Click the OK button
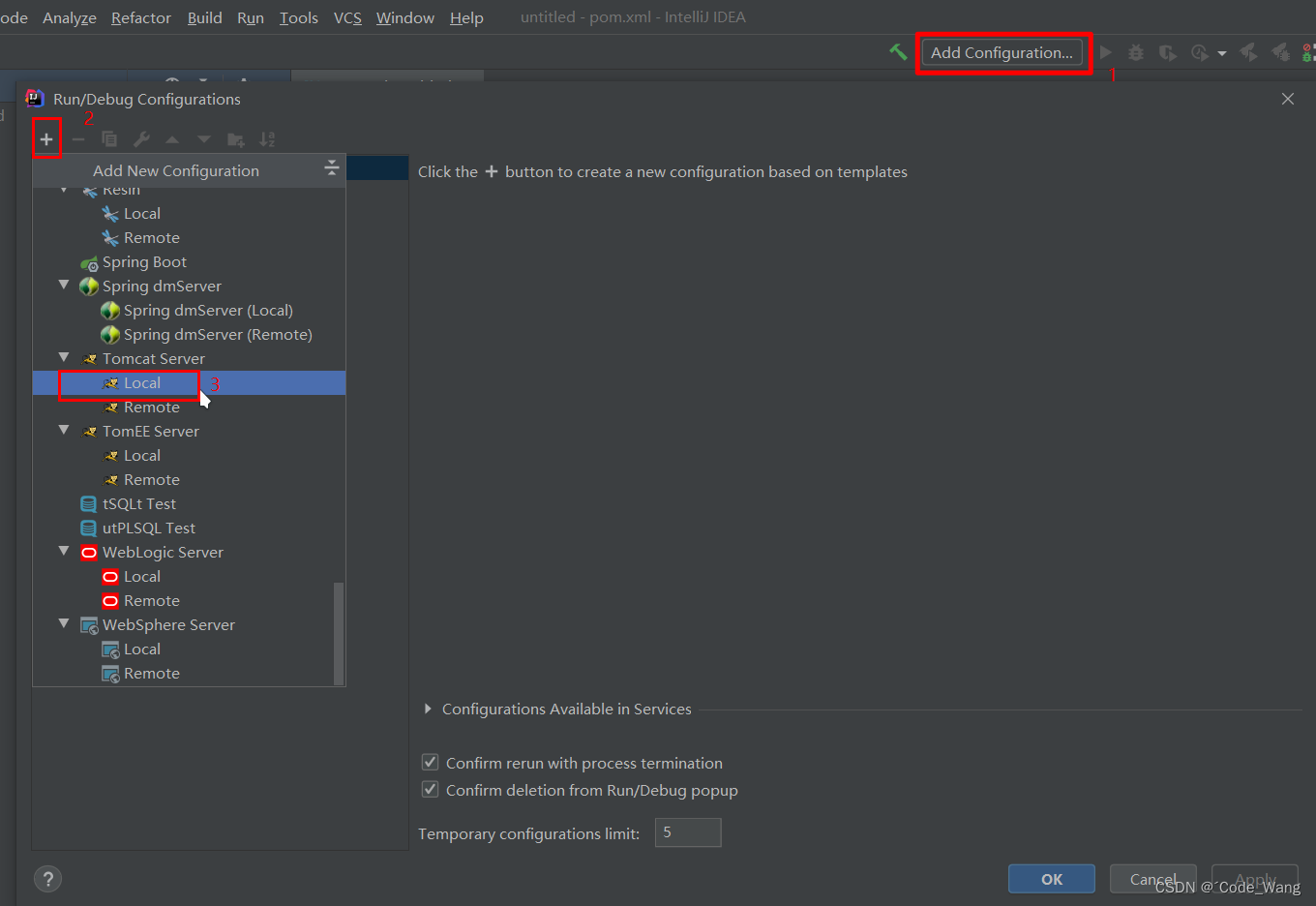1316x906 pixels. tap(1052, 879)
